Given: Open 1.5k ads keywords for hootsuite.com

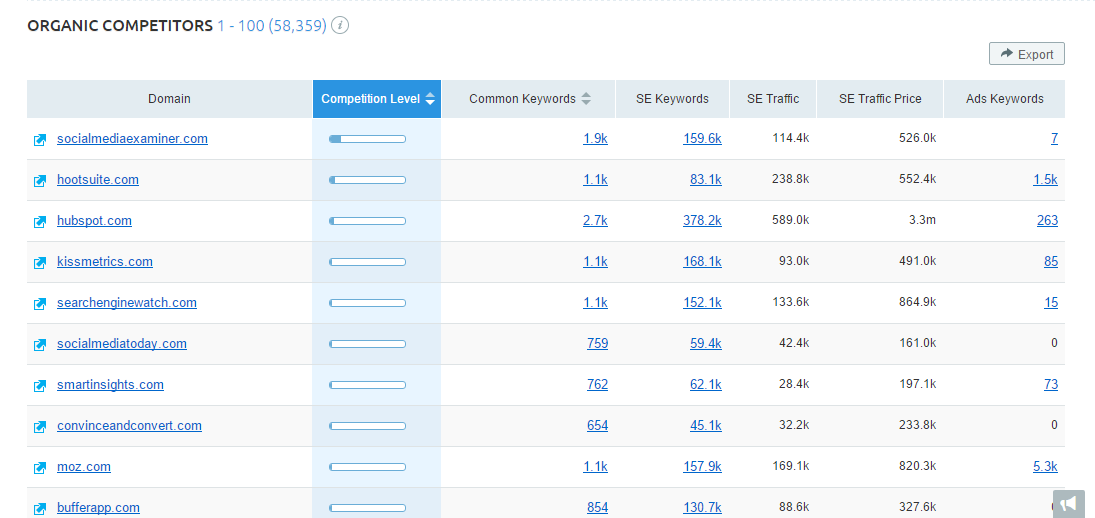Looking at the screenshot, I should pyautogui.click(x=1045, y=179).
